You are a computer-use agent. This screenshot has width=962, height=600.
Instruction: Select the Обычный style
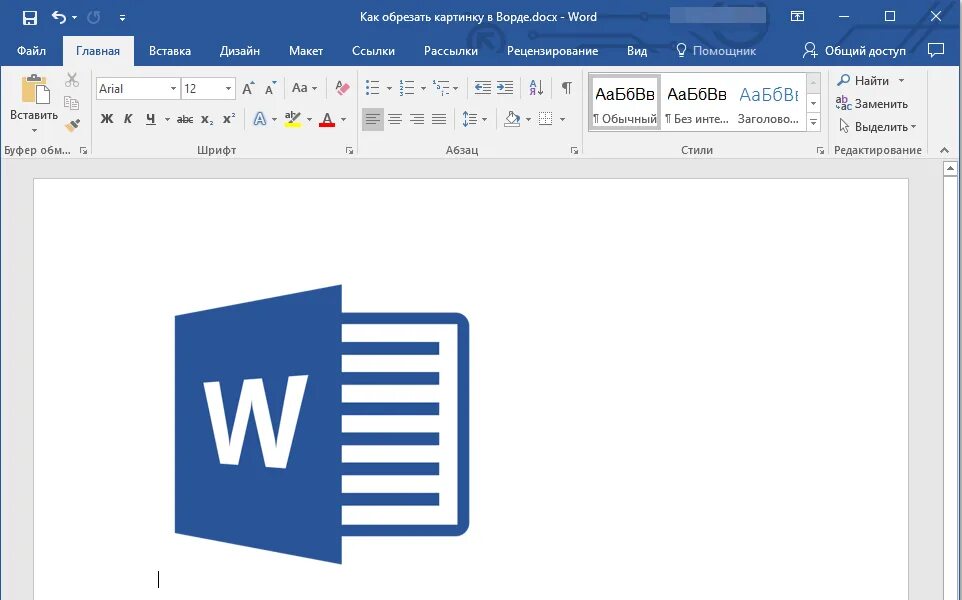click(625, 103)
